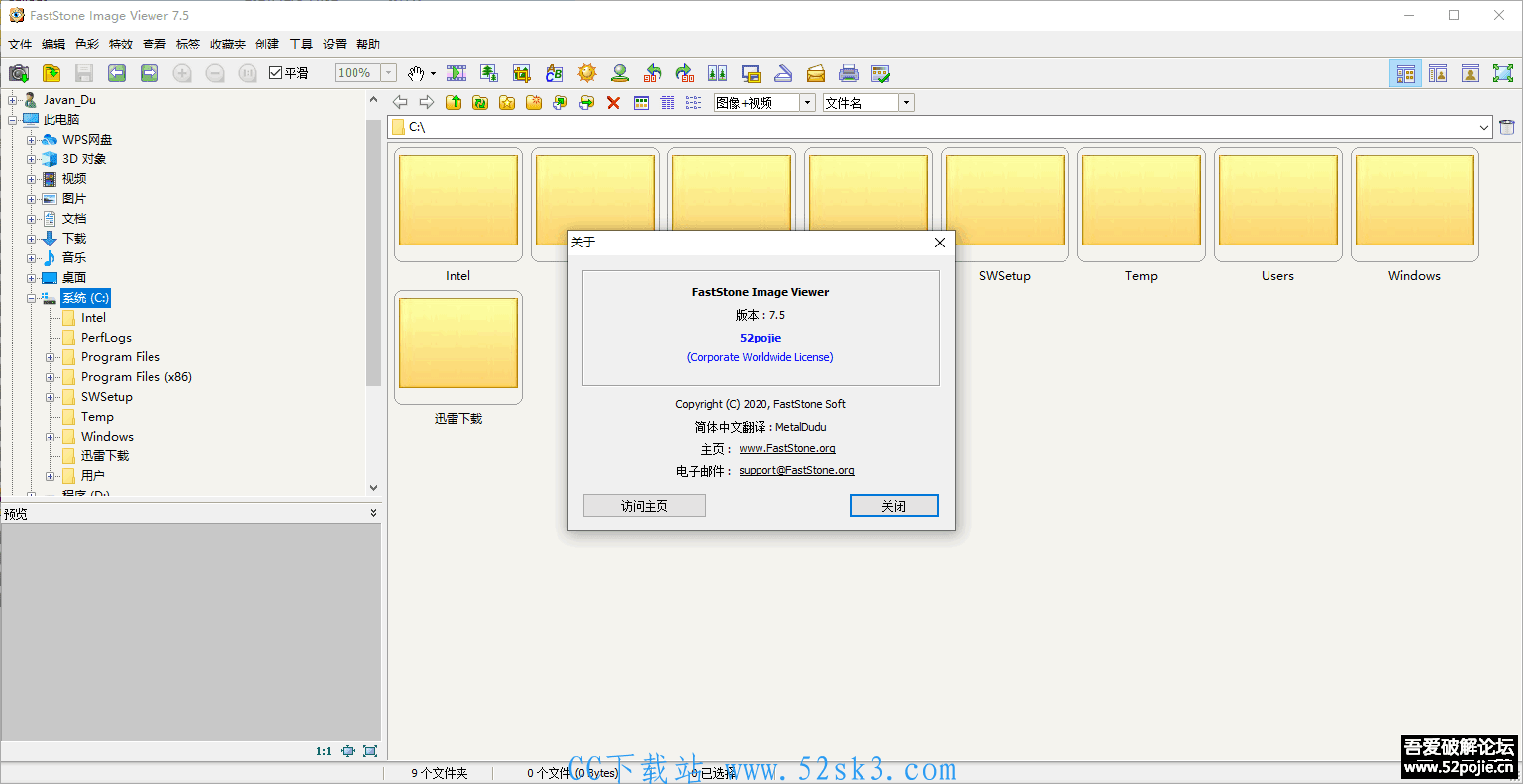Open the resize image tool
The image size is (1523, 784).
489,73
